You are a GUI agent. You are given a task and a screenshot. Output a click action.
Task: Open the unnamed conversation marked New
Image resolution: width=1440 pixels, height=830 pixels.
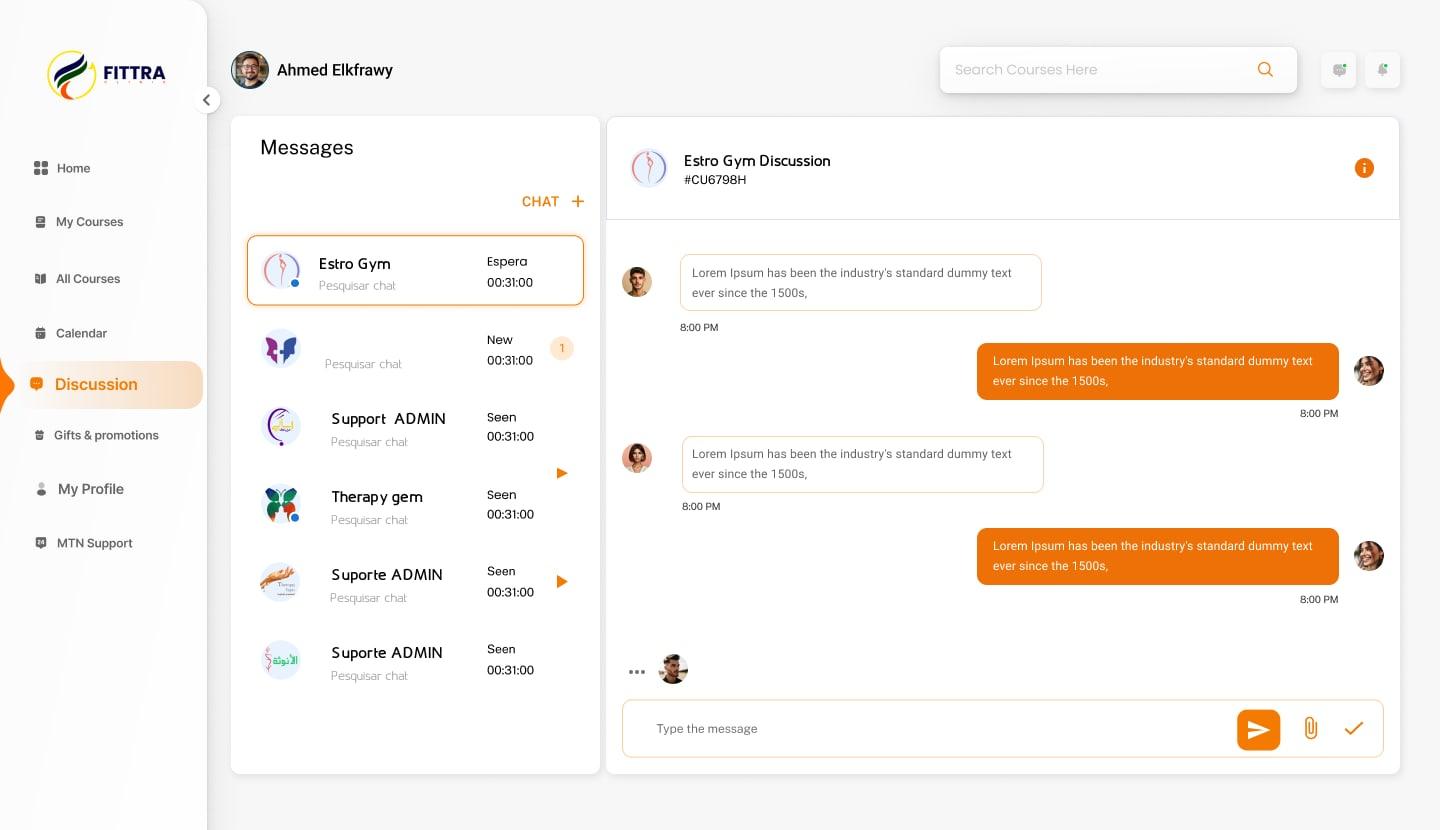point(415,349)
